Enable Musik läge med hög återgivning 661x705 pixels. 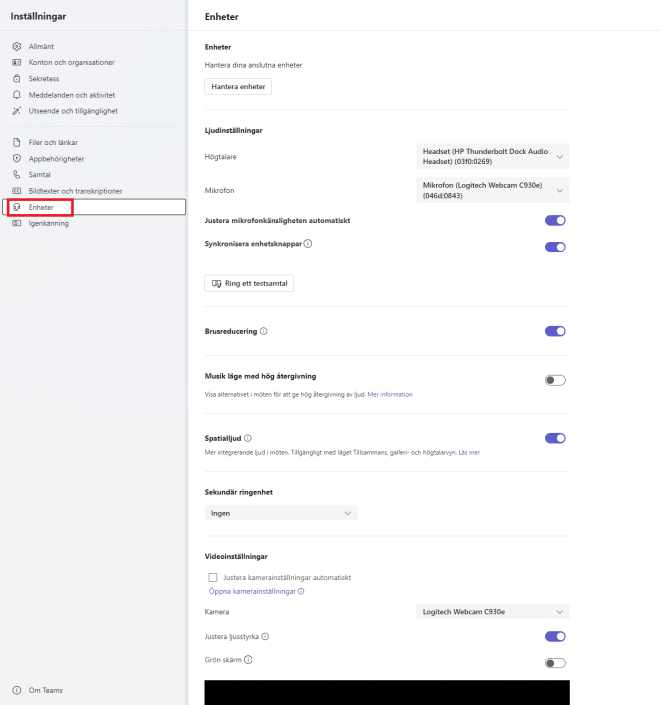pyautogui.click(x=555, y=380)
